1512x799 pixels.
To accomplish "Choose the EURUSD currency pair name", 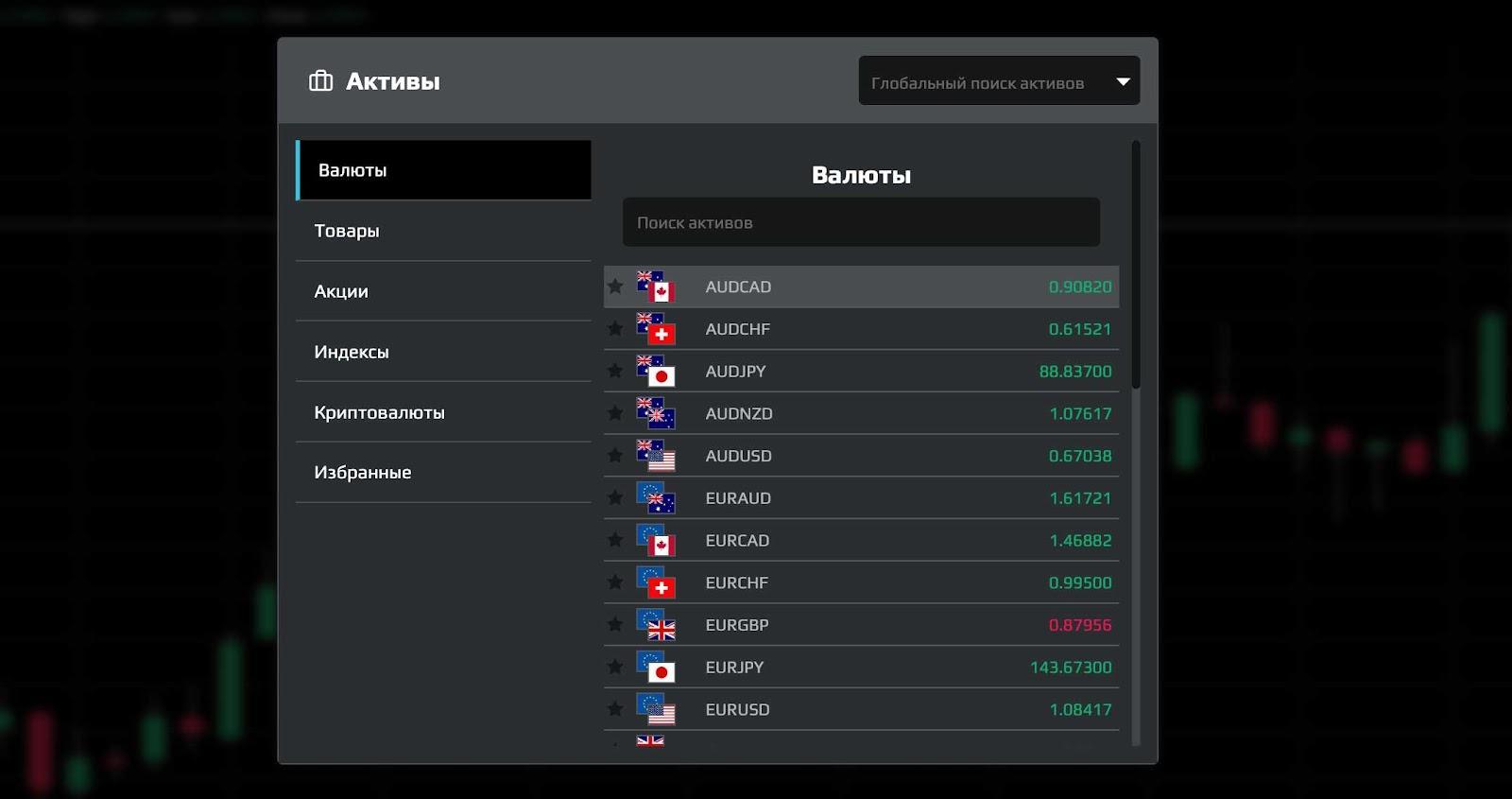I will (x=737, y=709).
